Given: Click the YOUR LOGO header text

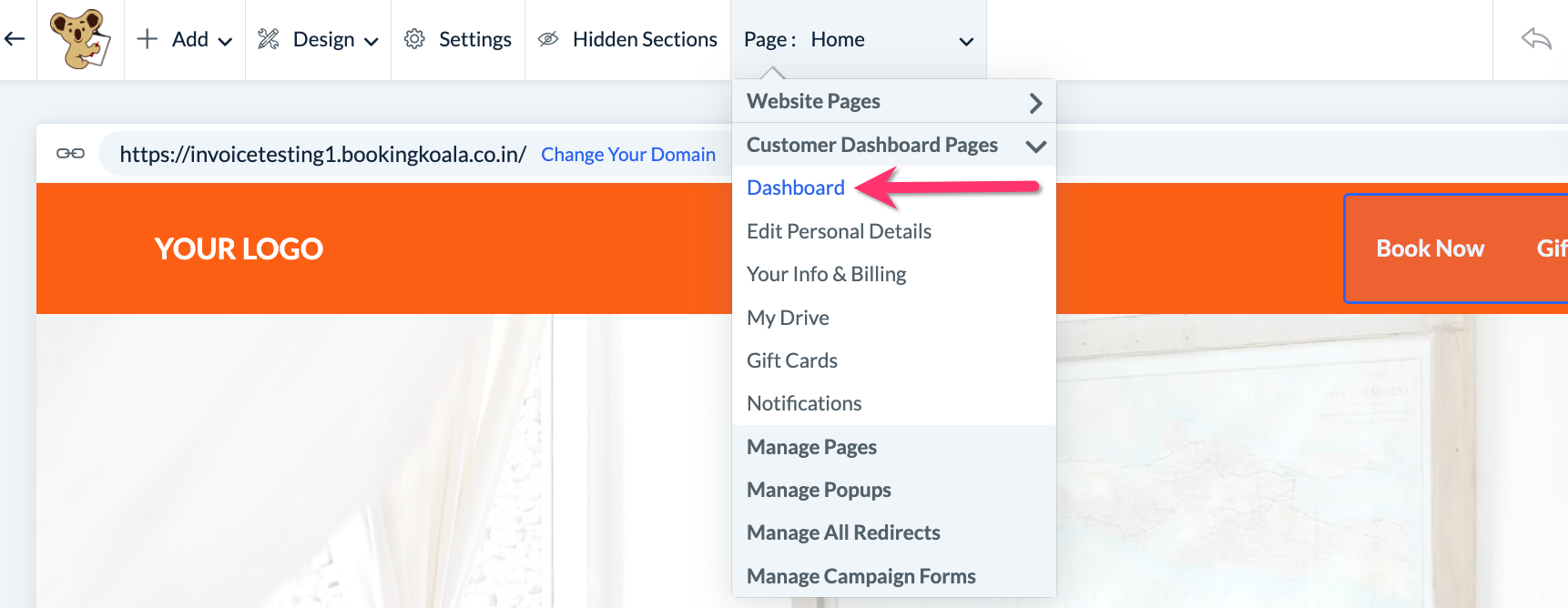Looking at the screenshot, I should click(239, 248).
